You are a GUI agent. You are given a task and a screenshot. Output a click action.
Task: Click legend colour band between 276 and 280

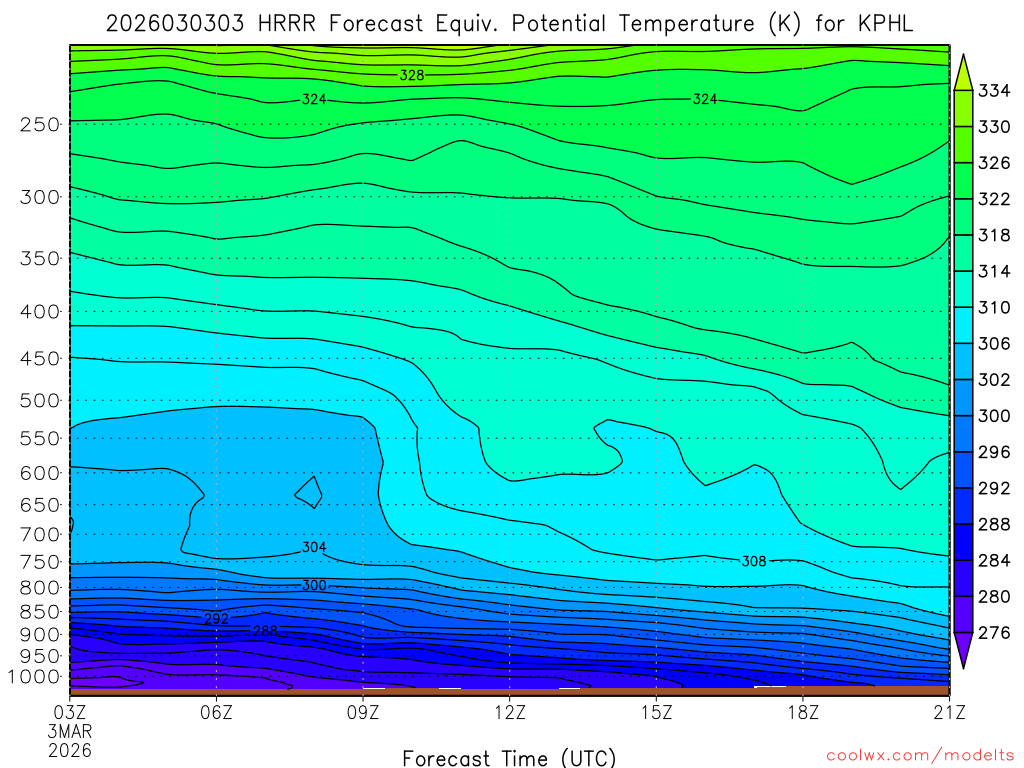963,614
